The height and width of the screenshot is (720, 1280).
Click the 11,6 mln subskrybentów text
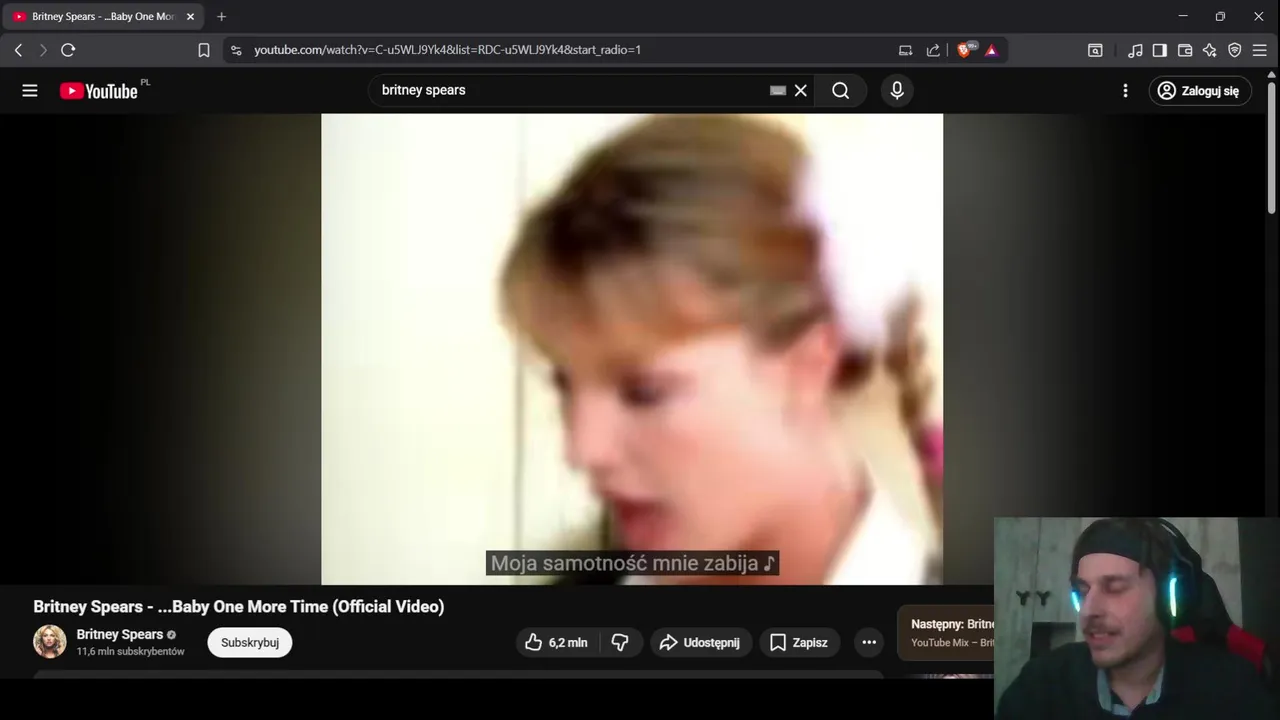point(131,651)
